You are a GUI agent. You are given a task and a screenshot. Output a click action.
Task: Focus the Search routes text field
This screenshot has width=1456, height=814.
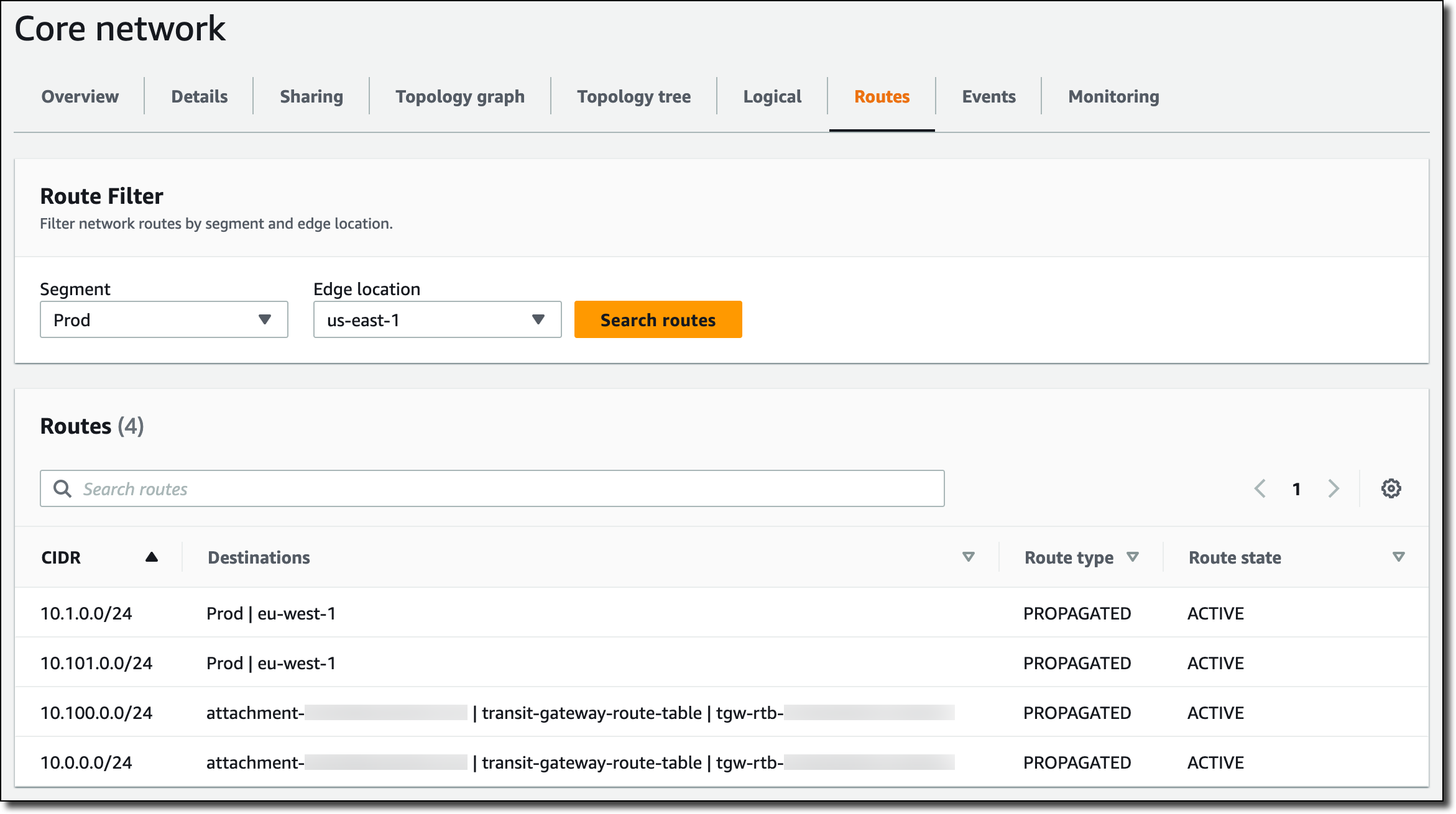point(510,488)
